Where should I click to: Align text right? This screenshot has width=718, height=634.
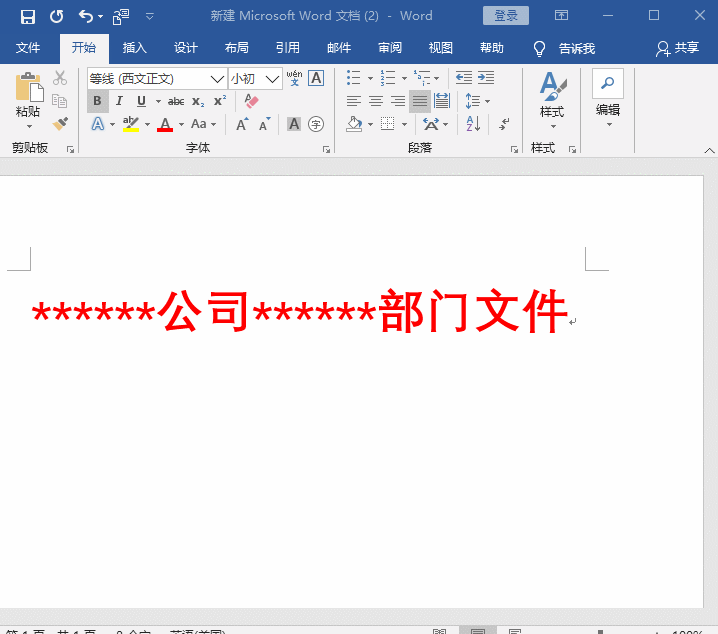click(397, 101)
